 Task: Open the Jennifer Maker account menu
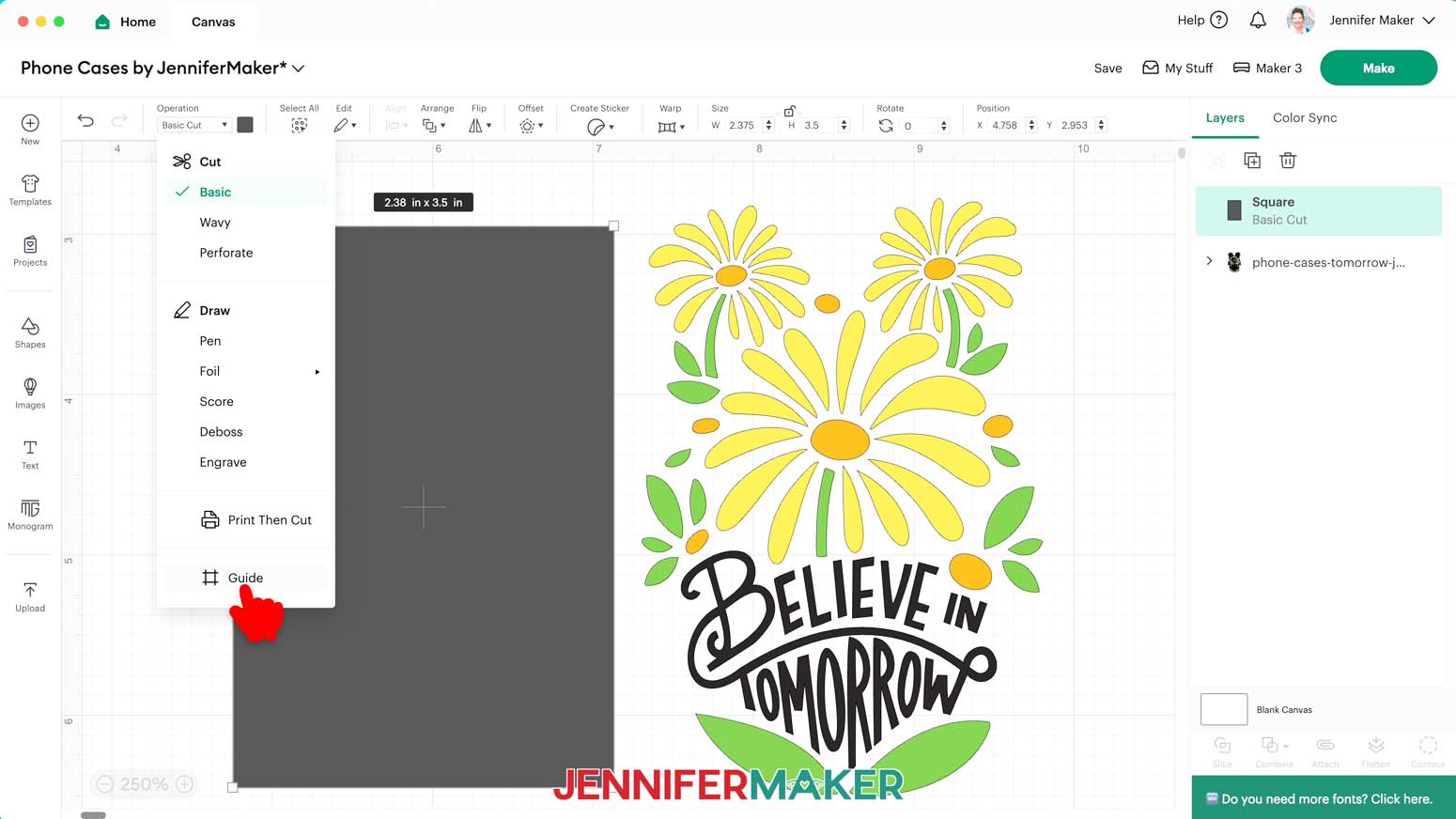(1382, 20)
